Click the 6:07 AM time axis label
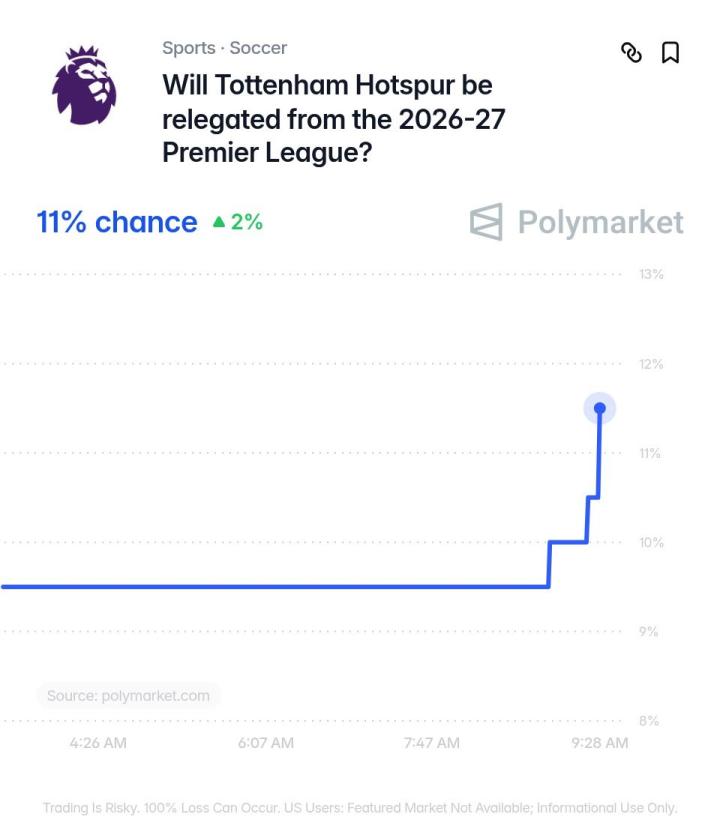Image resolution: width=720 pixels, height=823 pixels. tap(266, 743)
